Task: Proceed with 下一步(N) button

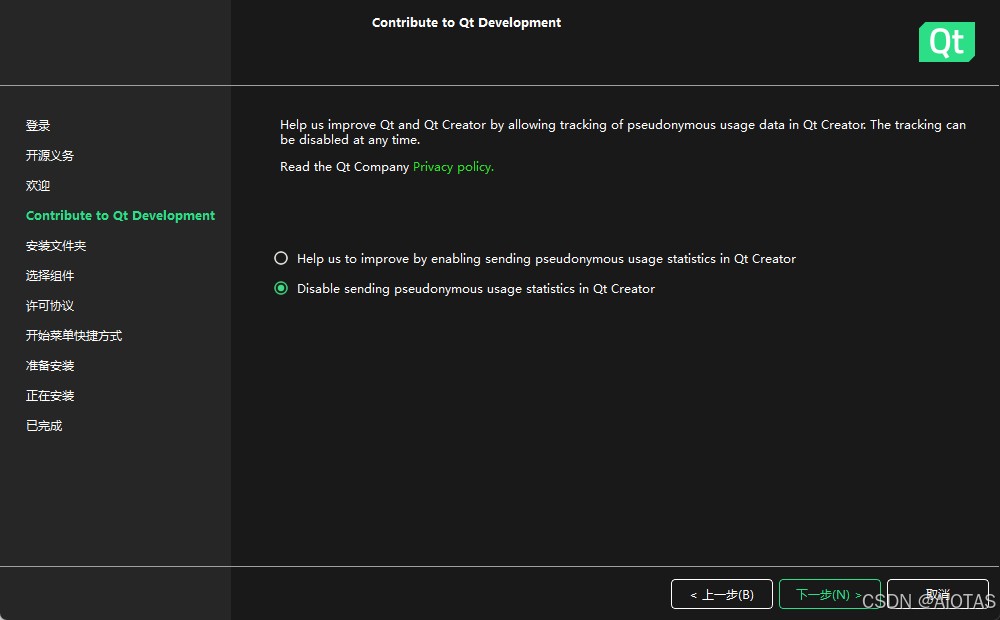Action: click(x=829, y=594)
